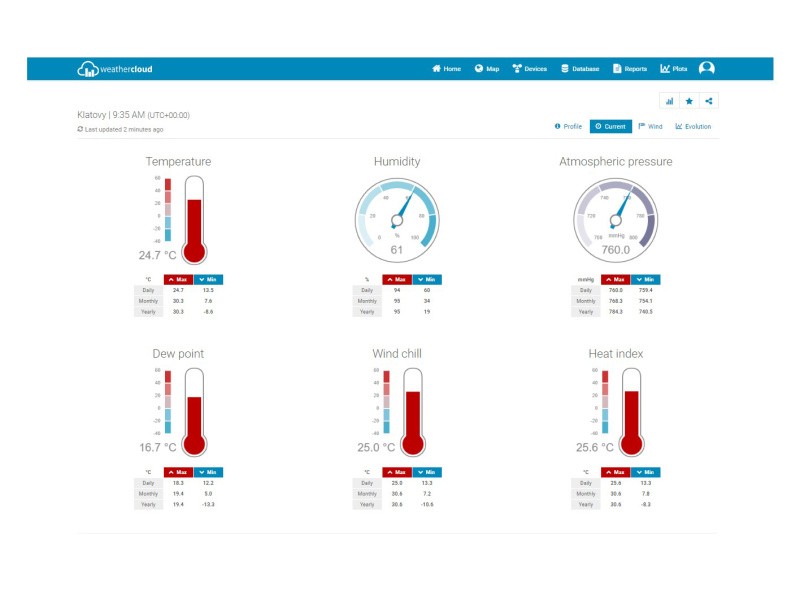Click the Humidity gauge dial
Viewport: 800px width, 600px height.
tap(397, 215)
